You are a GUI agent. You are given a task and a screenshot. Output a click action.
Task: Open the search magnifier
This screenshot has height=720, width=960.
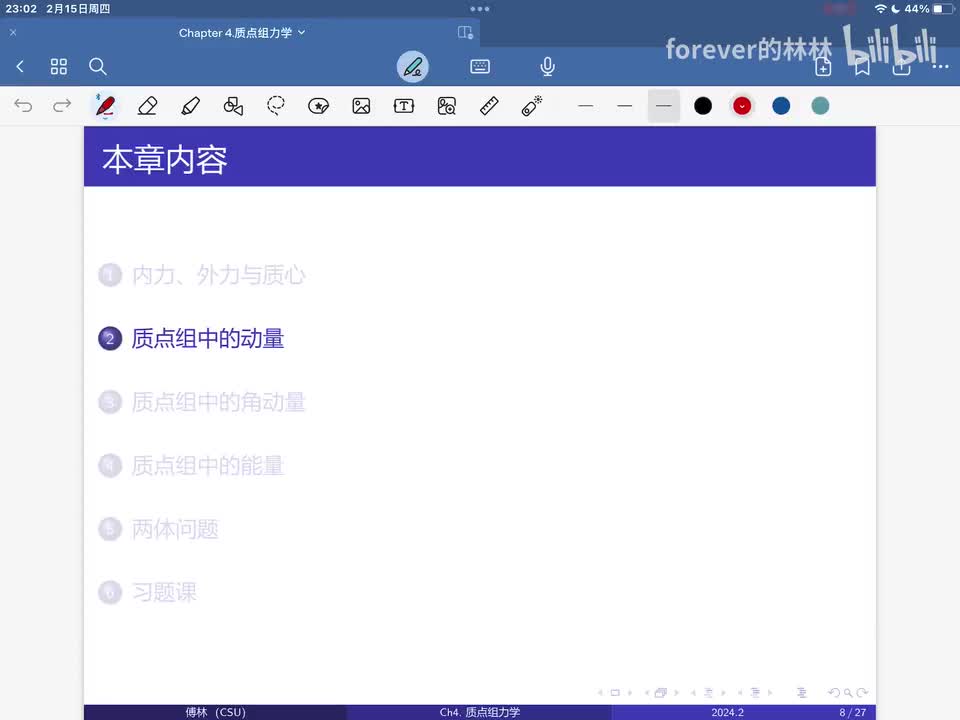98,66
